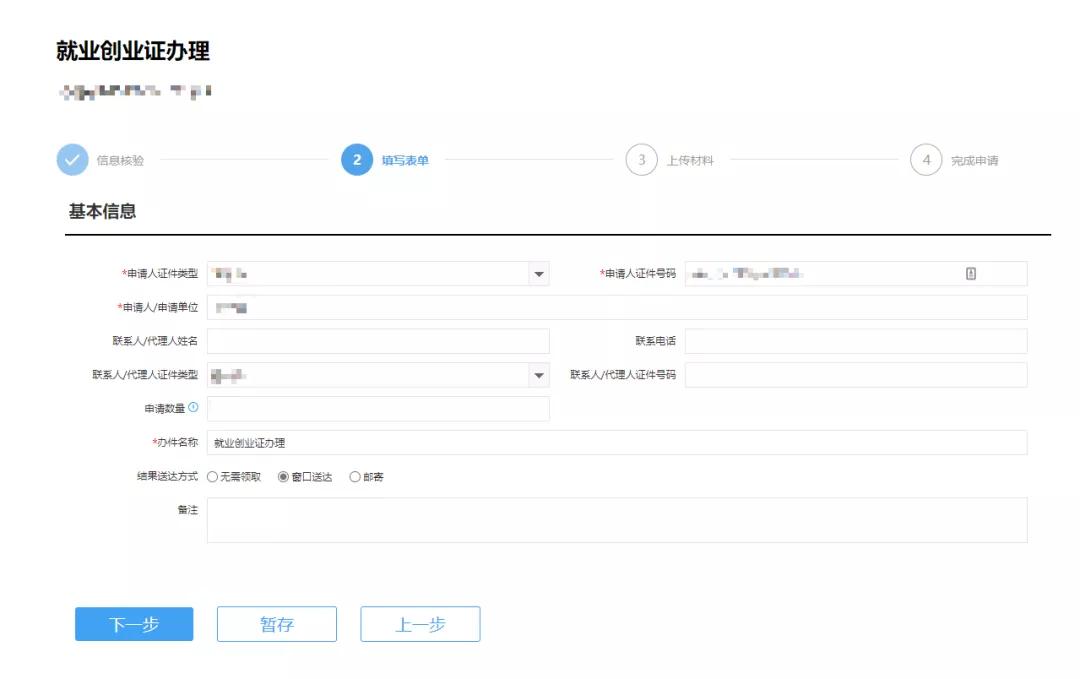Click the completed checkmark icon on 信息核验 step
The height and width of the screenshot is (679, 1080).
pyautogui.click(x=70, y=159)
